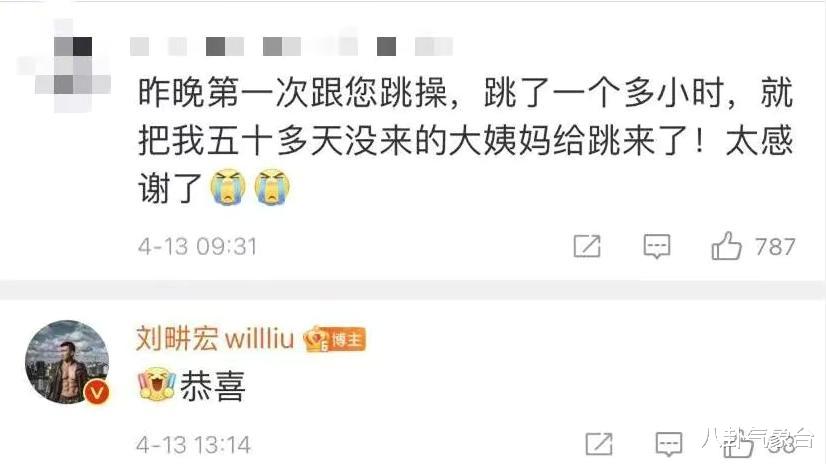Click the comment bubble icon under 恭喜 reply
The width and height of the screenshot is (826, 464).
tap(668, 444)
